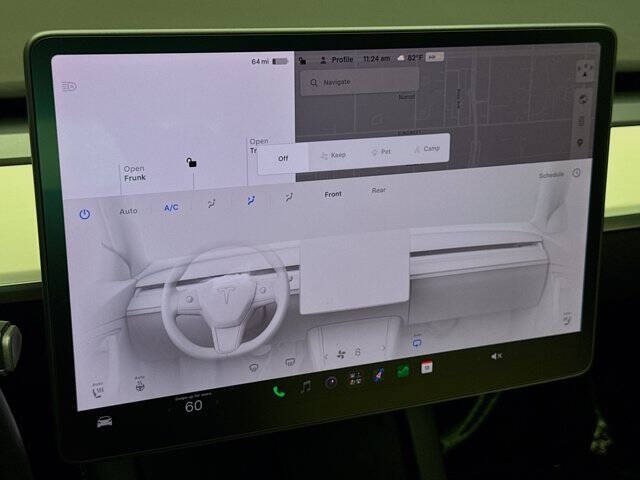Tap the center screen in cabin image
The image size is (640, 480).
pos(355,273)
